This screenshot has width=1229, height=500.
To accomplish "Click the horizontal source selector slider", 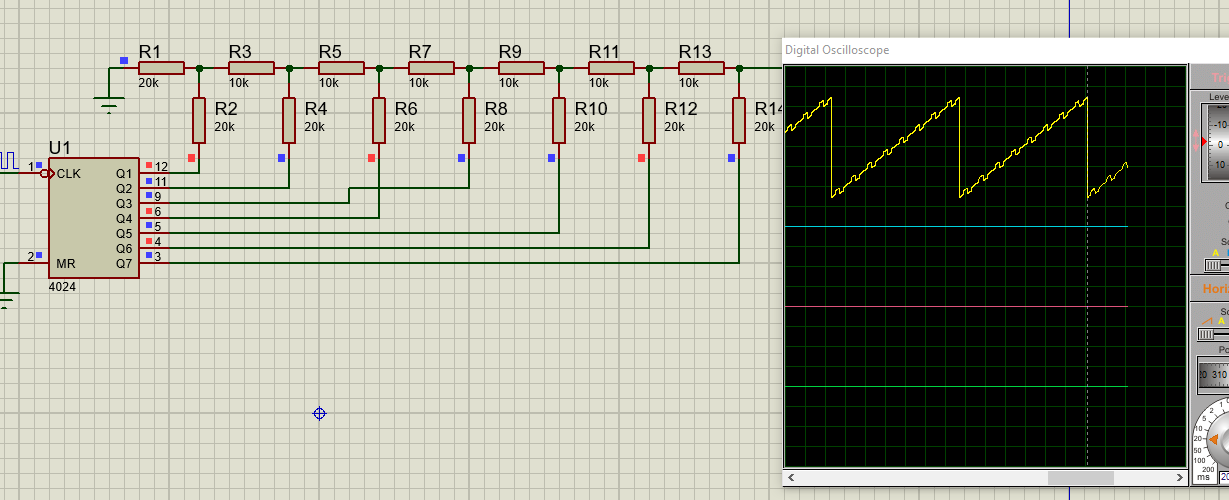I will 1216,333.
